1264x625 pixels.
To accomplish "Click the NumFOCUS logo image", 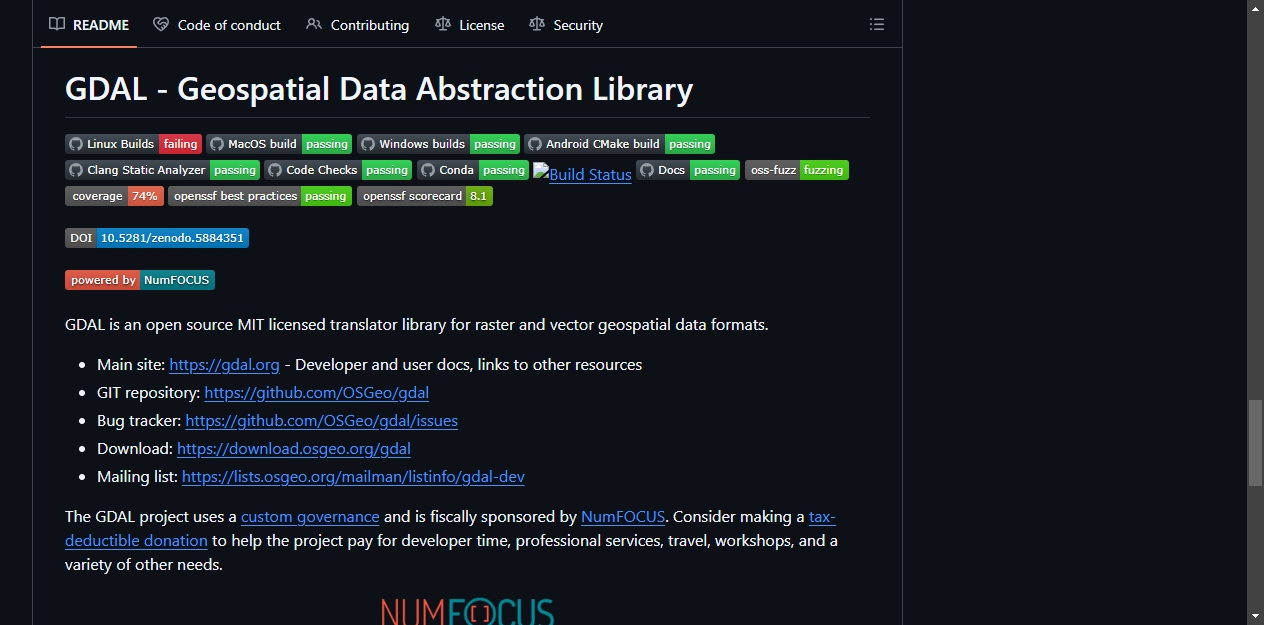I will 467,611.
